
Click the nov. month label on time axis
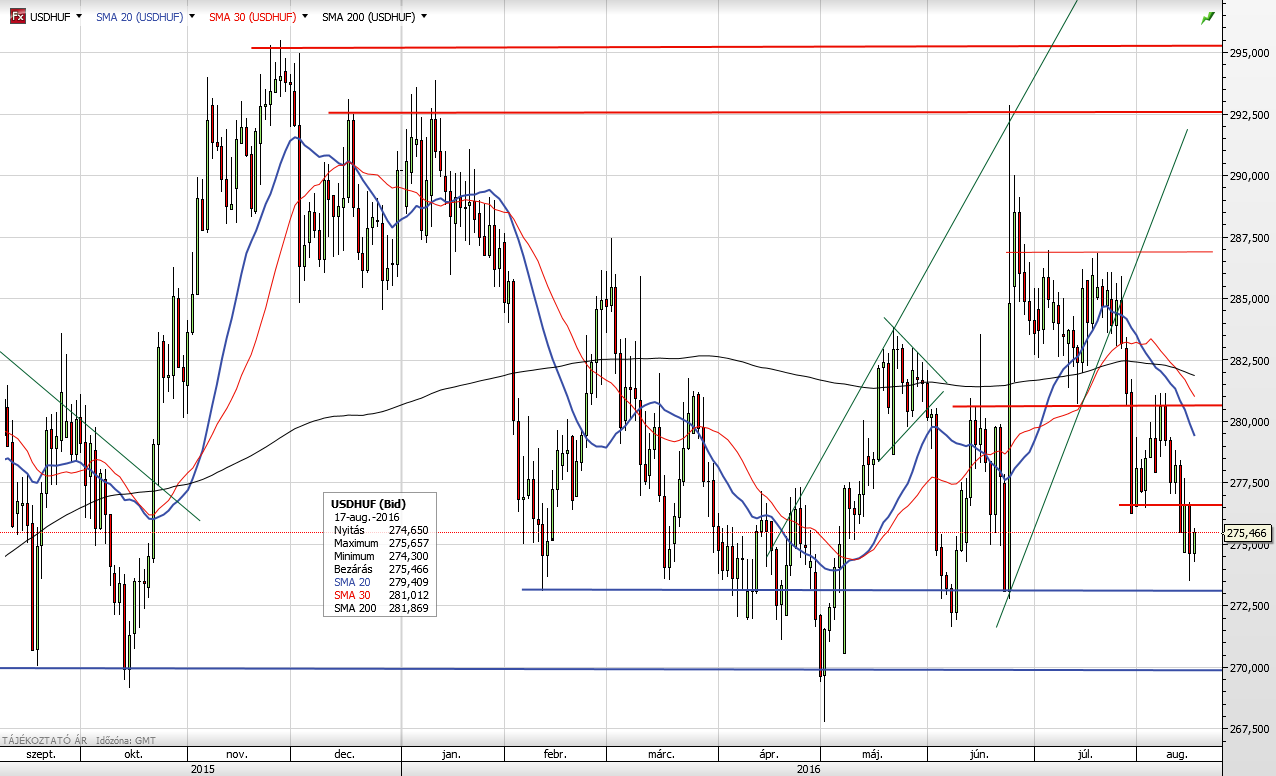click(237, 754)
